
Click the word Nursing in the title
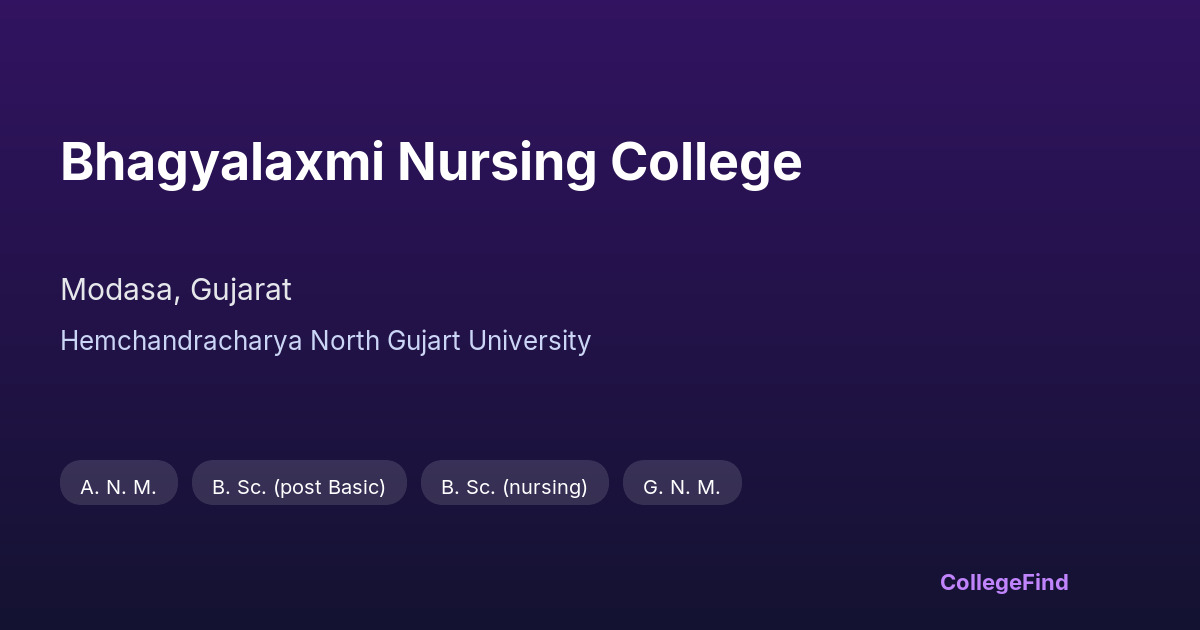(x=496, y=162)
